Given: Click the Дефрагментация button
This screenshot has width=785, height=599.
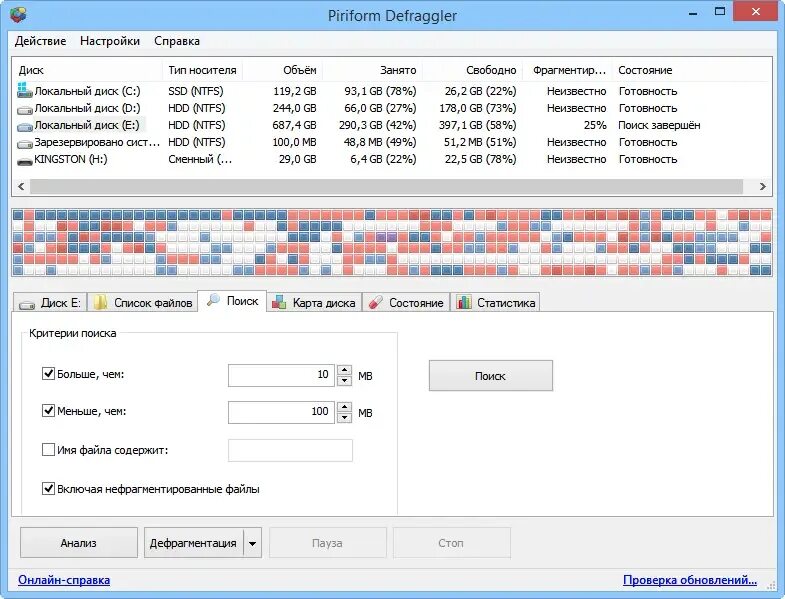Looking at the screenshot, I should 194,543.
